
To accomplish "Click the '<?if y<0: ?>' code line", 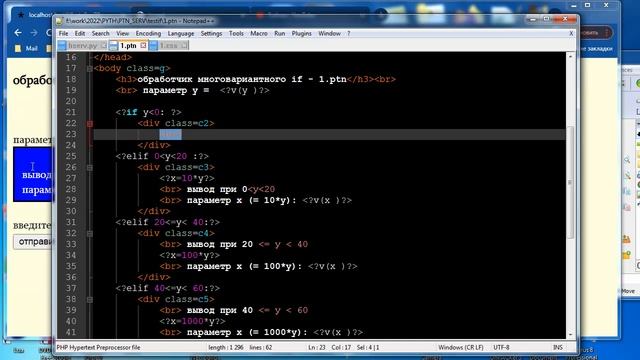I will pyautogui.click(x=149, y=112).
